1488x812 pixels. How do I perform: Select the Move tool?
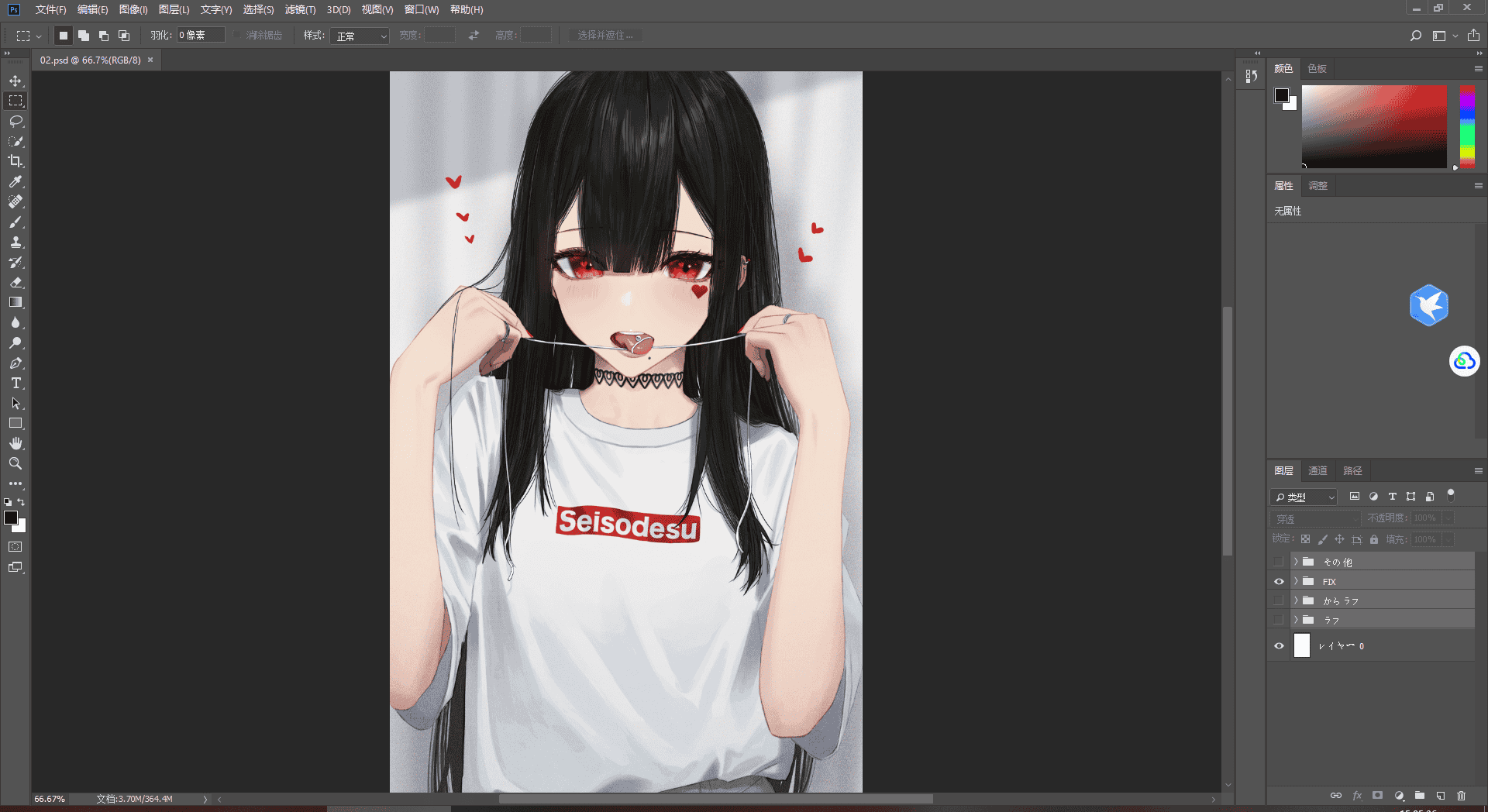15,81
